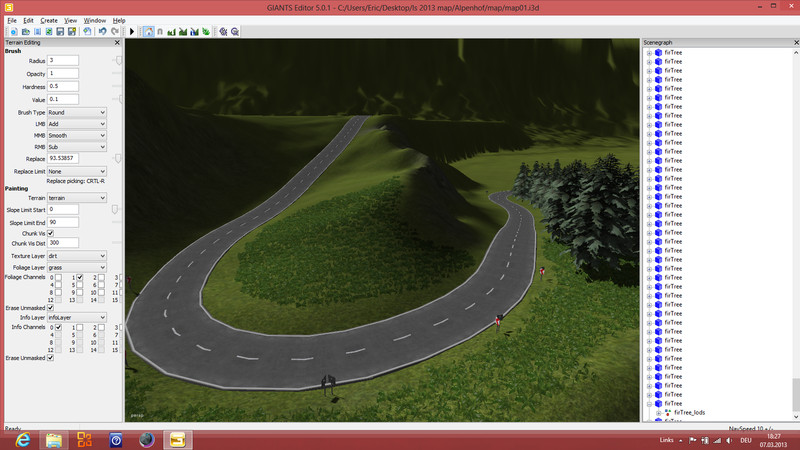Image resolution: width=800 pixels, height=450 pixels.
Task: Click the help question mark taskbar icon
Action: coord(116,440)
